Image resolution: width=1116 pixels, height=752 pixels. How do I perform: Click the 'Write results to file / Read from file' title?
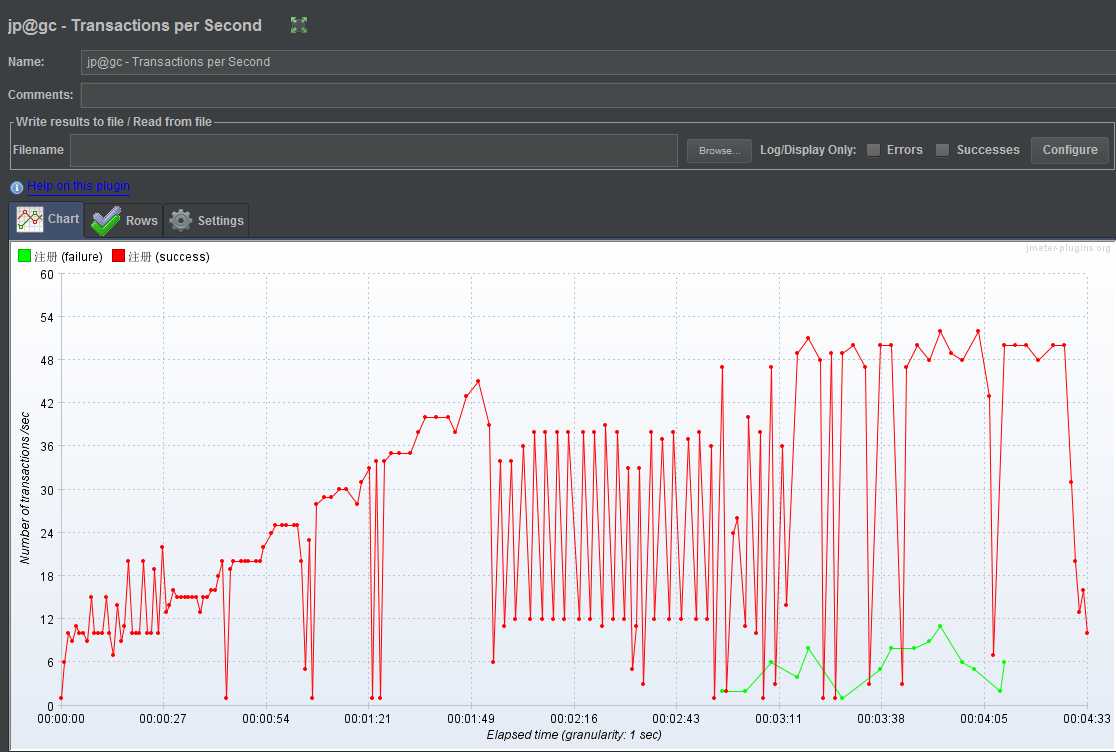(x=114, y=122)
